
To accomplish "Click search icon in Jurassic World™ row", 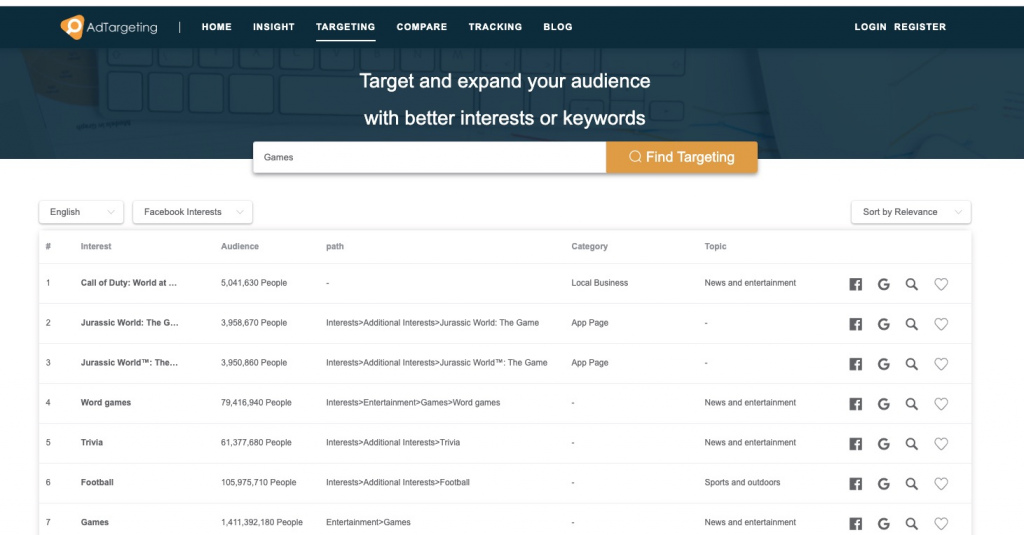I will tap(912, 364).
